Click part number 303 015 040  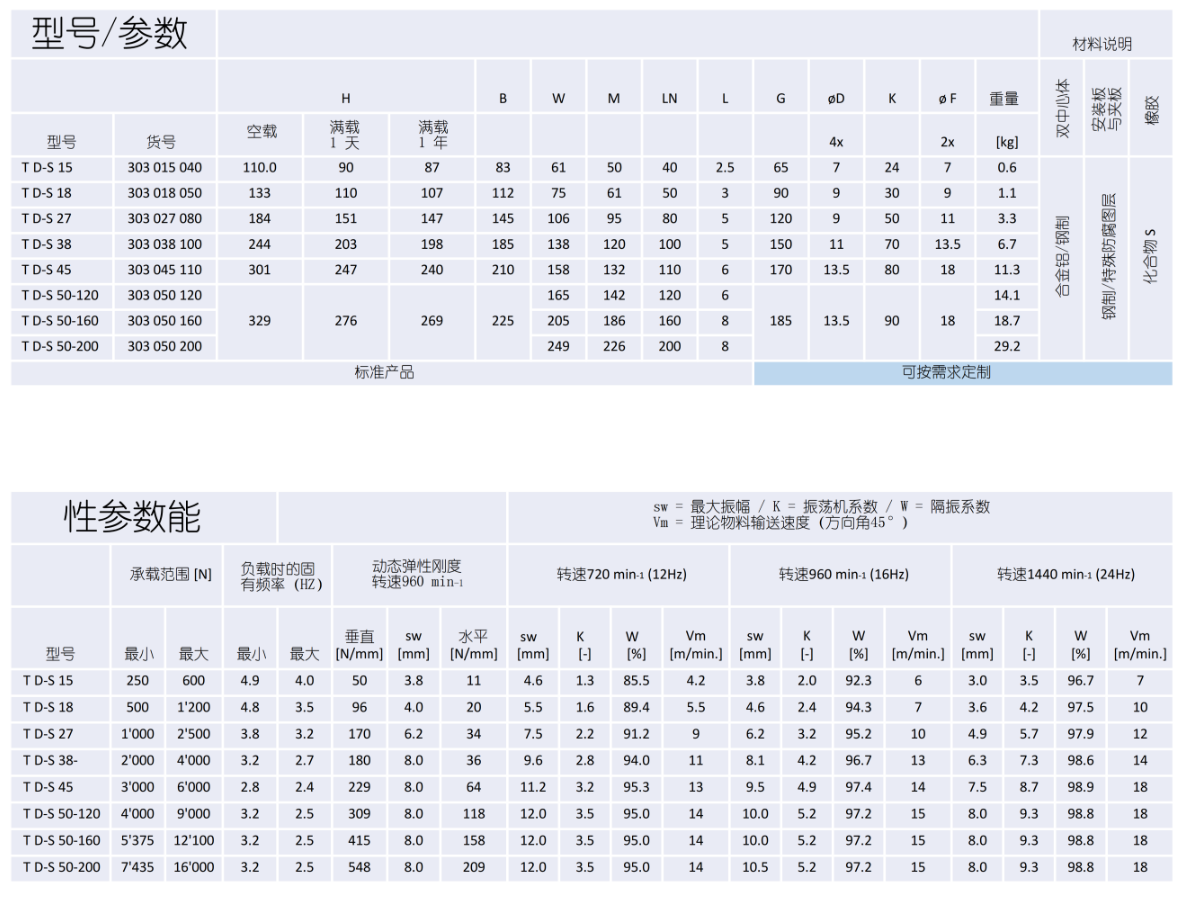click(166, 167)
